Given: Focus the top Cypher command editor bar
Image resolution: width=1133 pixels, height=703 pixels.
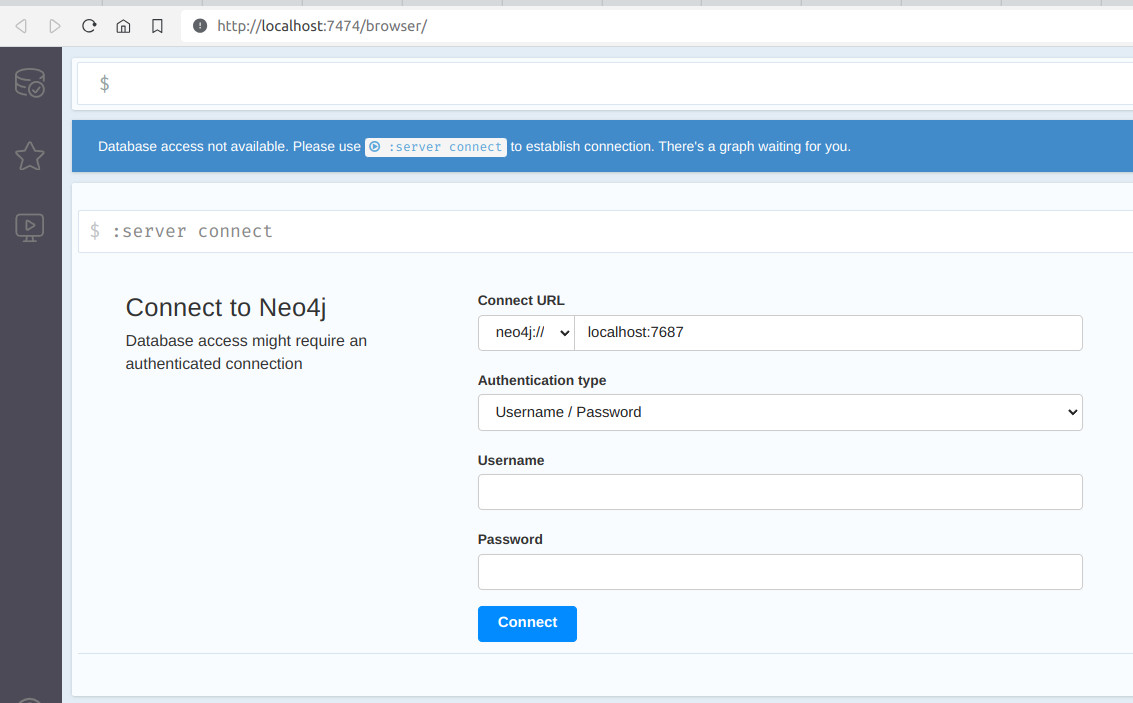Looking at the screenshot, I should tap(606, 84).
